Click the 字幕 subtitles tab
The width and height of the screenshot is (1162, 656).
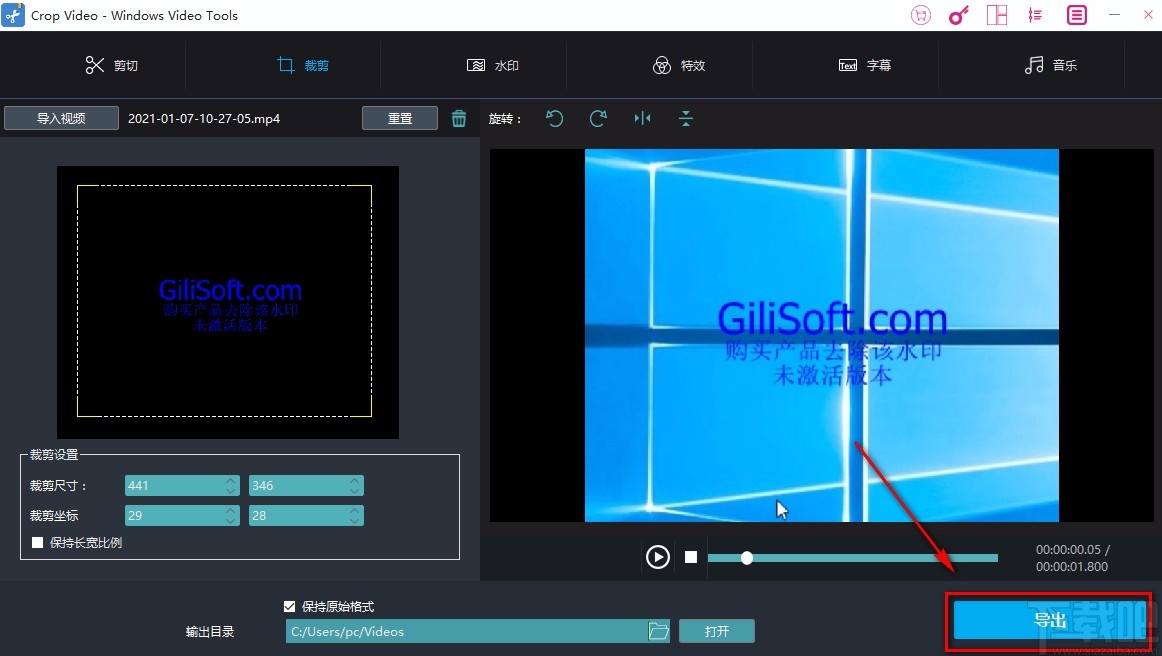(x=866, y=64)
